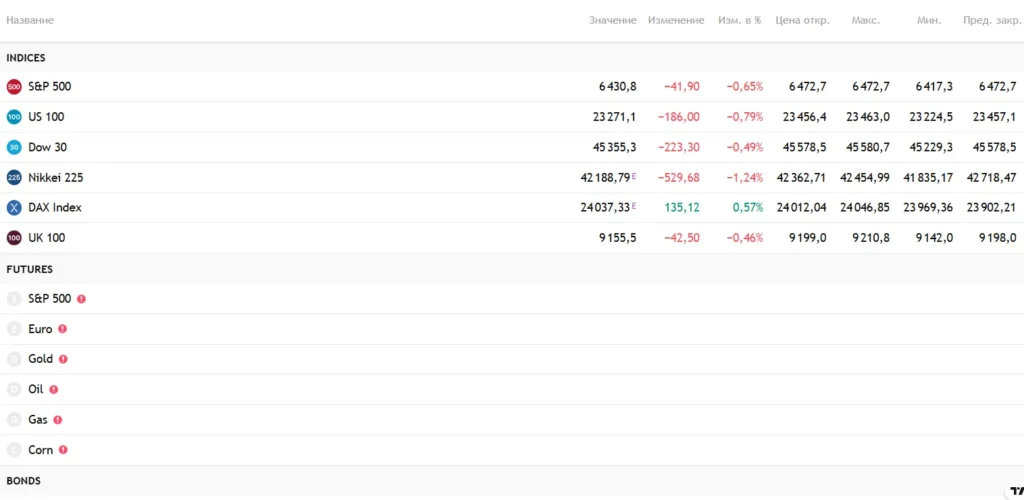Click warning icon beside Oil futures
The image size is (1024, 500).
(54, 390)
